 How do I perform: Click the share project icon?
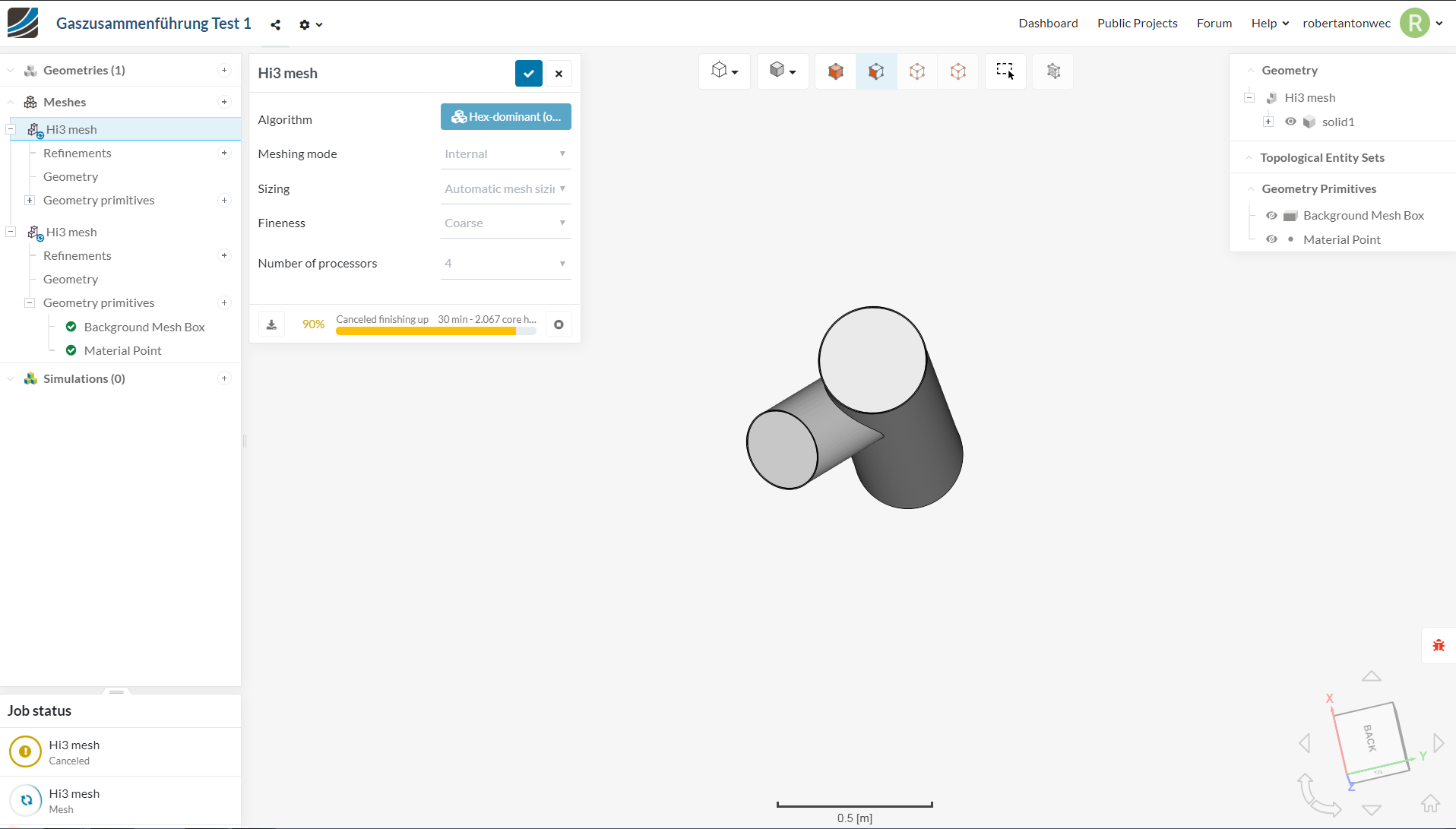276,25
